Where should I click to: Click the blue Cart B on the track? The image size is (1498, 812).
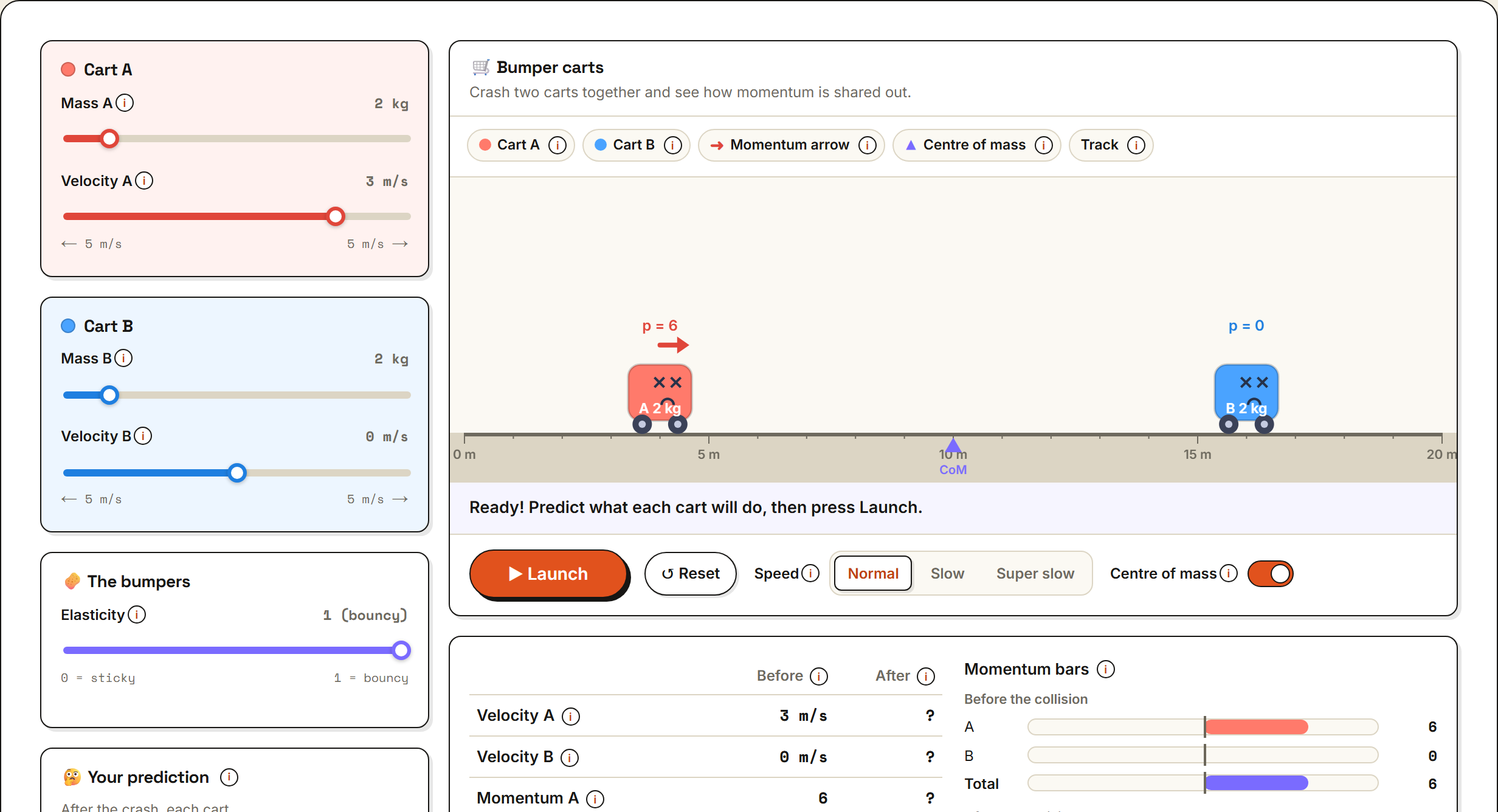point(1246,398)
